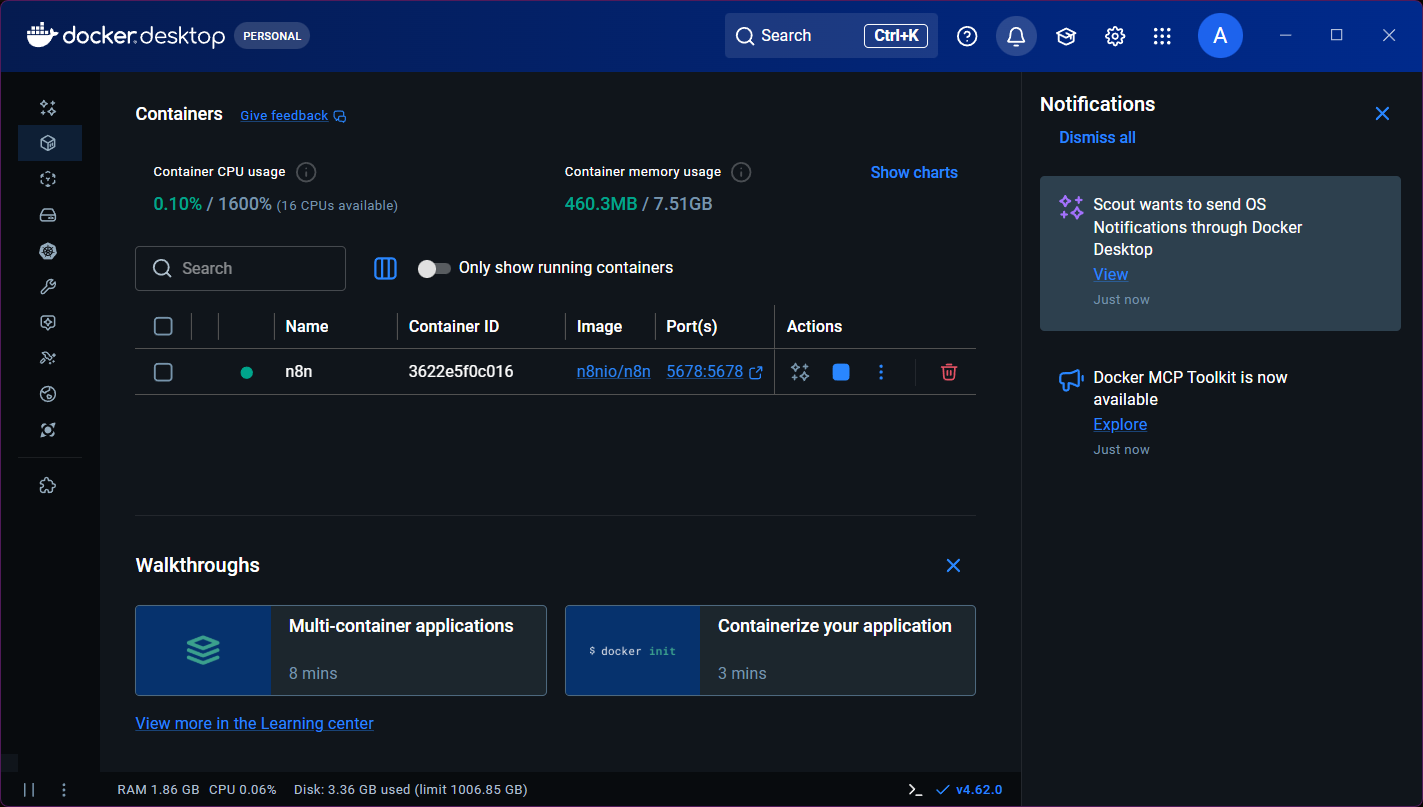Click the feedback chat icon next to Give feedback
Screen dimensions: 1423x807
coord(340,116)
